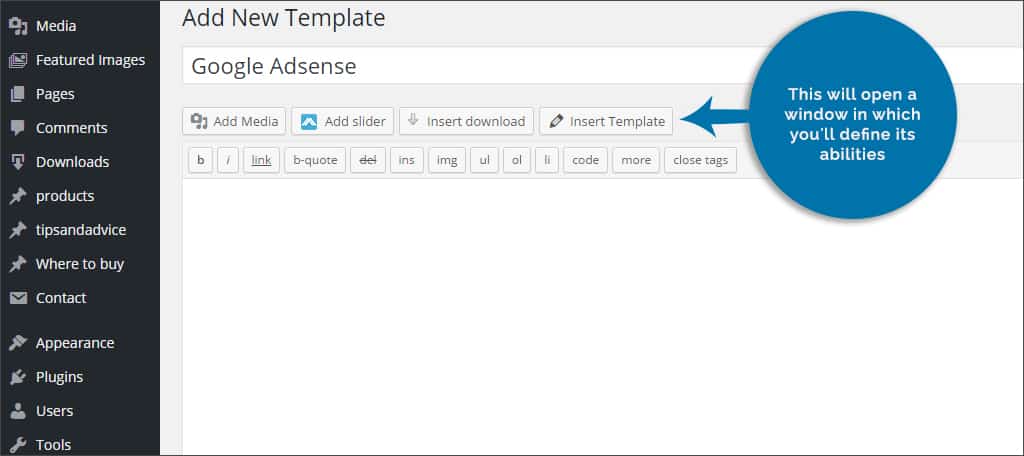Click the Google Adsense title field
This screenshot has height=456, width=1024.
tap(603, 65)
